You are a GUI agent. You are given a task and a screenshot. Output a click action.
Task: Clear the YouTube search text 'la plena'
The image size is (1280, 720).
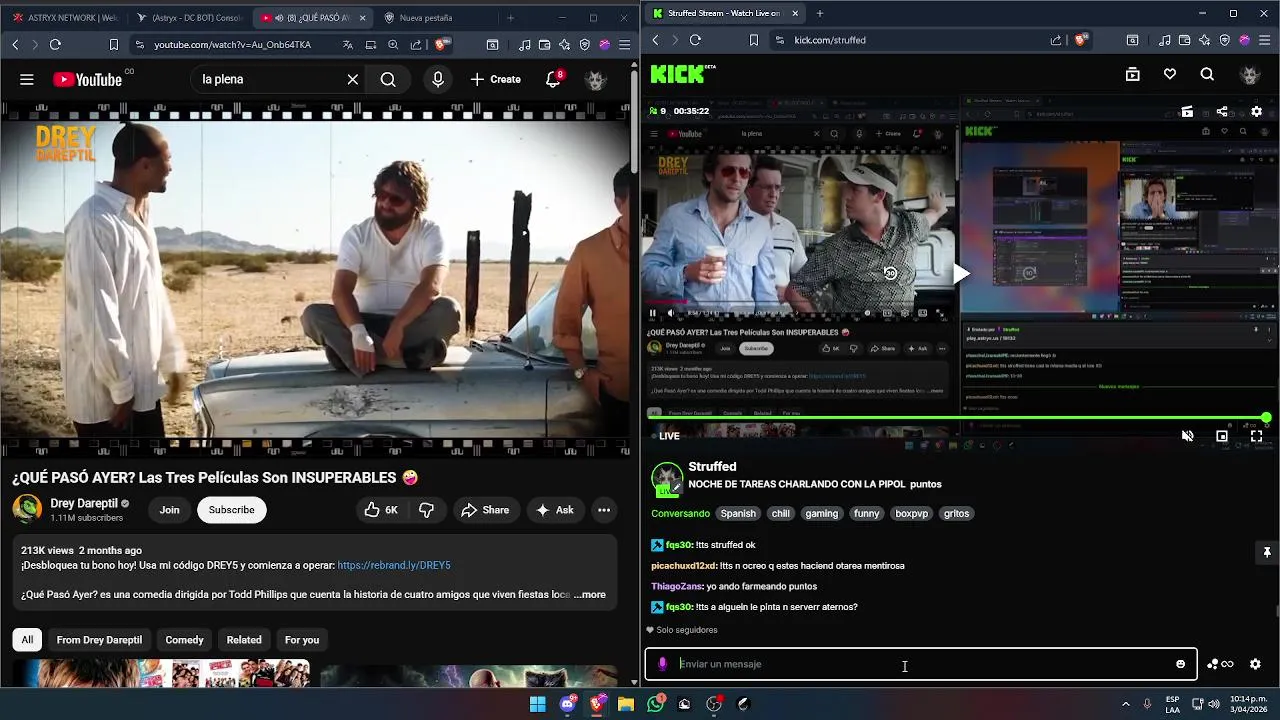[x=353, y=79]
